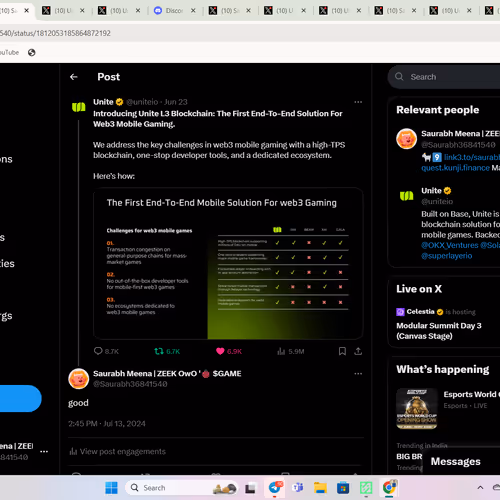Click the blue Post button in sidebar
The image size is (500, 500).
[x=20, y=398]
